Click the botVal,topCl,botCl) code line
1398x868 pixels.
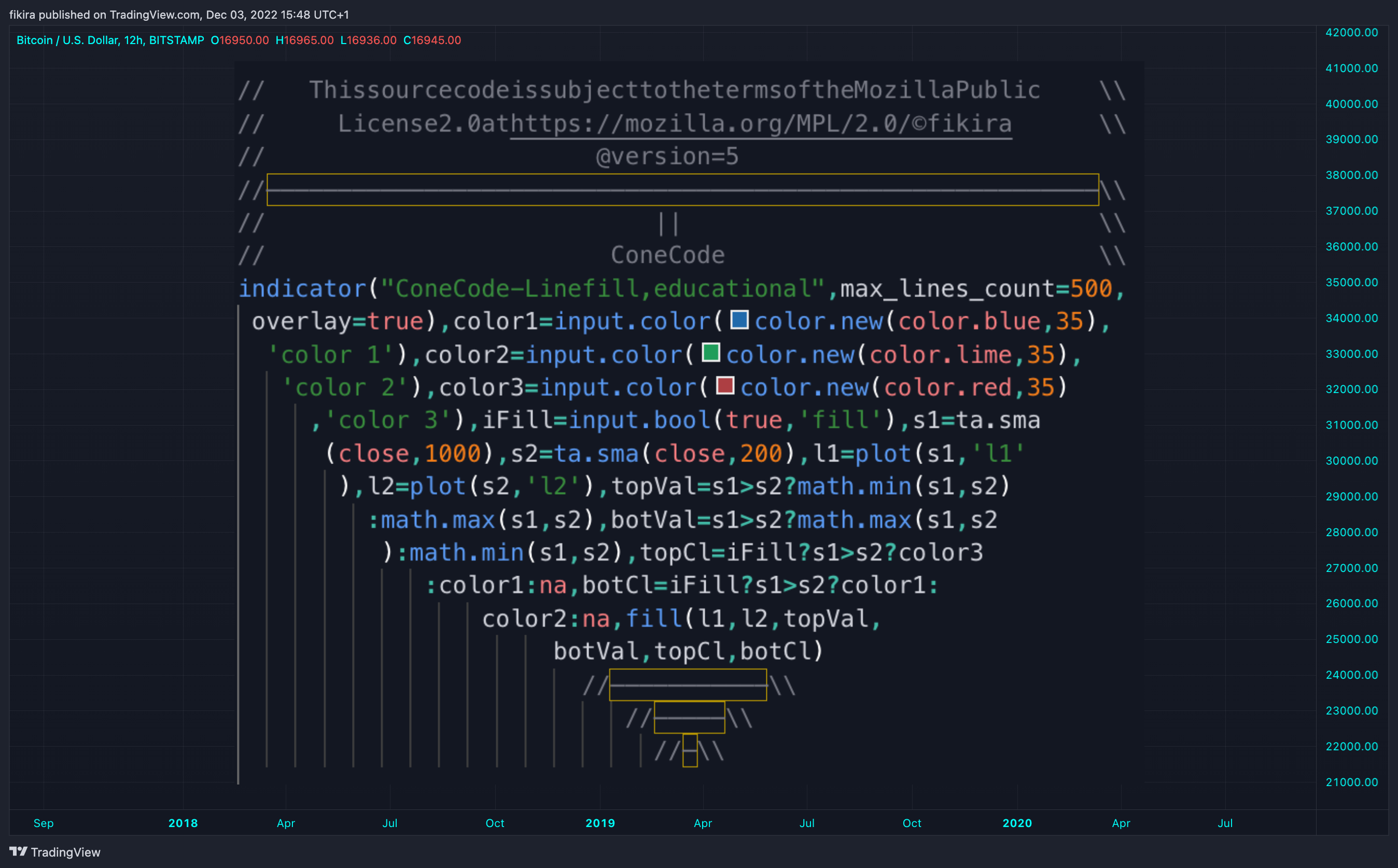[689, 652]
